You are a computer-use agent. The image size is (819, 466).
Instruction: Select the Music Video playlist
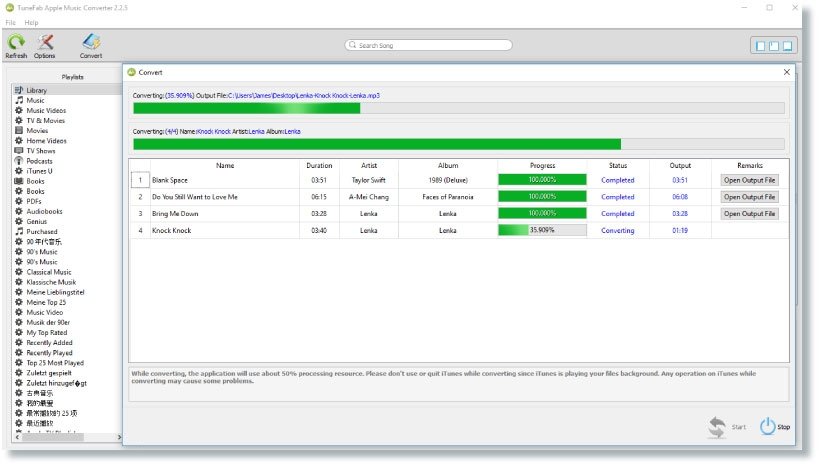[x=44, y=312]
